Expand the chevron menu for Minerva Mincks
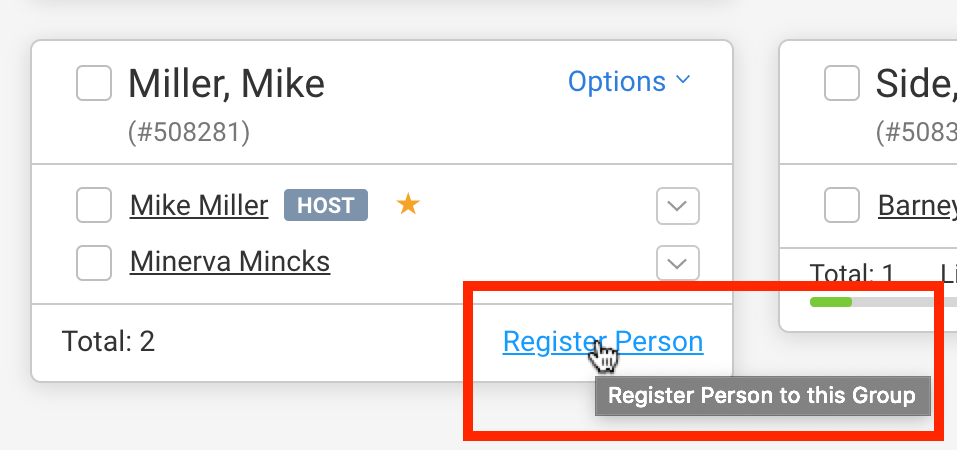Image resolution: width=957 pixels, height=450 pixels. [677, 263]
